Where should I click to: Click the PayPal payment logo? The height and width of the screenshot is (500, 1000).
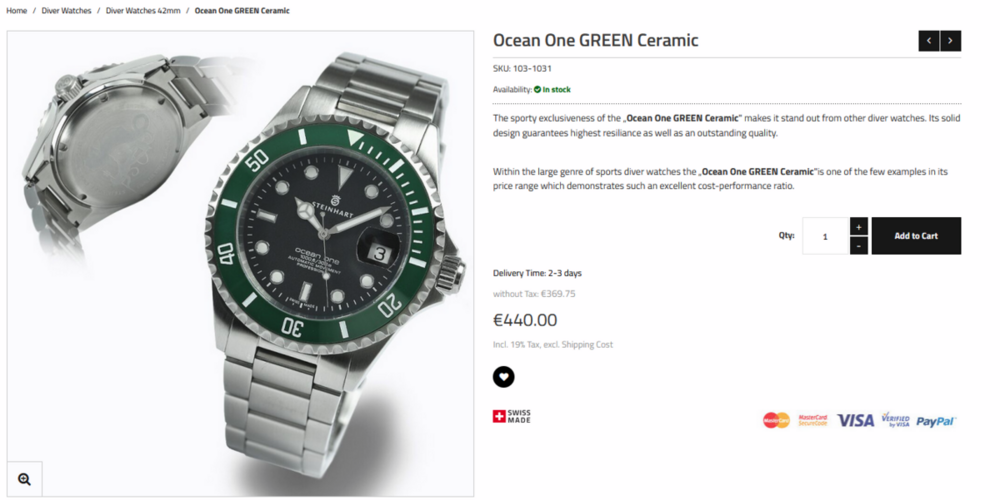(x=936, y=421)
